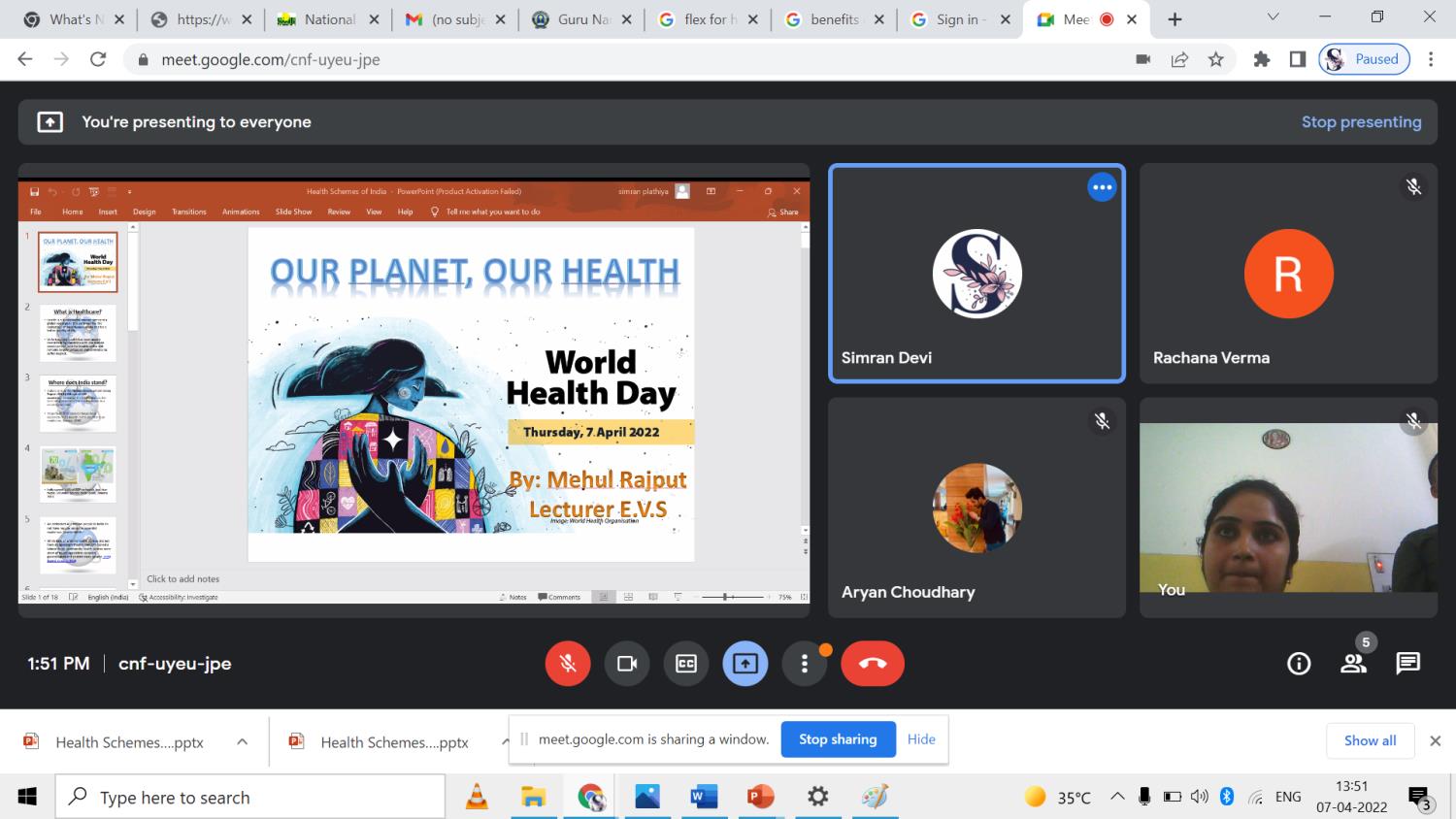
Task: Open PowerPoint from taskbar
Action: [760, 797]
